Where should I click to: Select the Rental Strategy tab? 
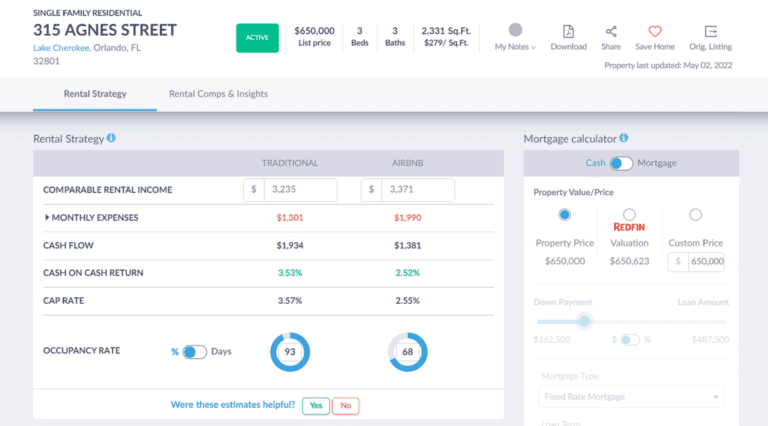[x=95, y=94]
